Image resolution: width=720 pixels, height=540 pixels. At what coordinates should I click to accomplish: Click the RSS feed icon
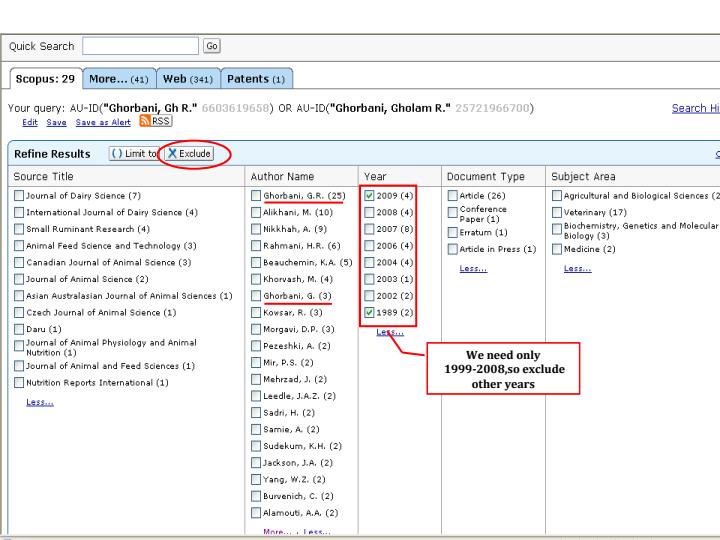point(145,121)
